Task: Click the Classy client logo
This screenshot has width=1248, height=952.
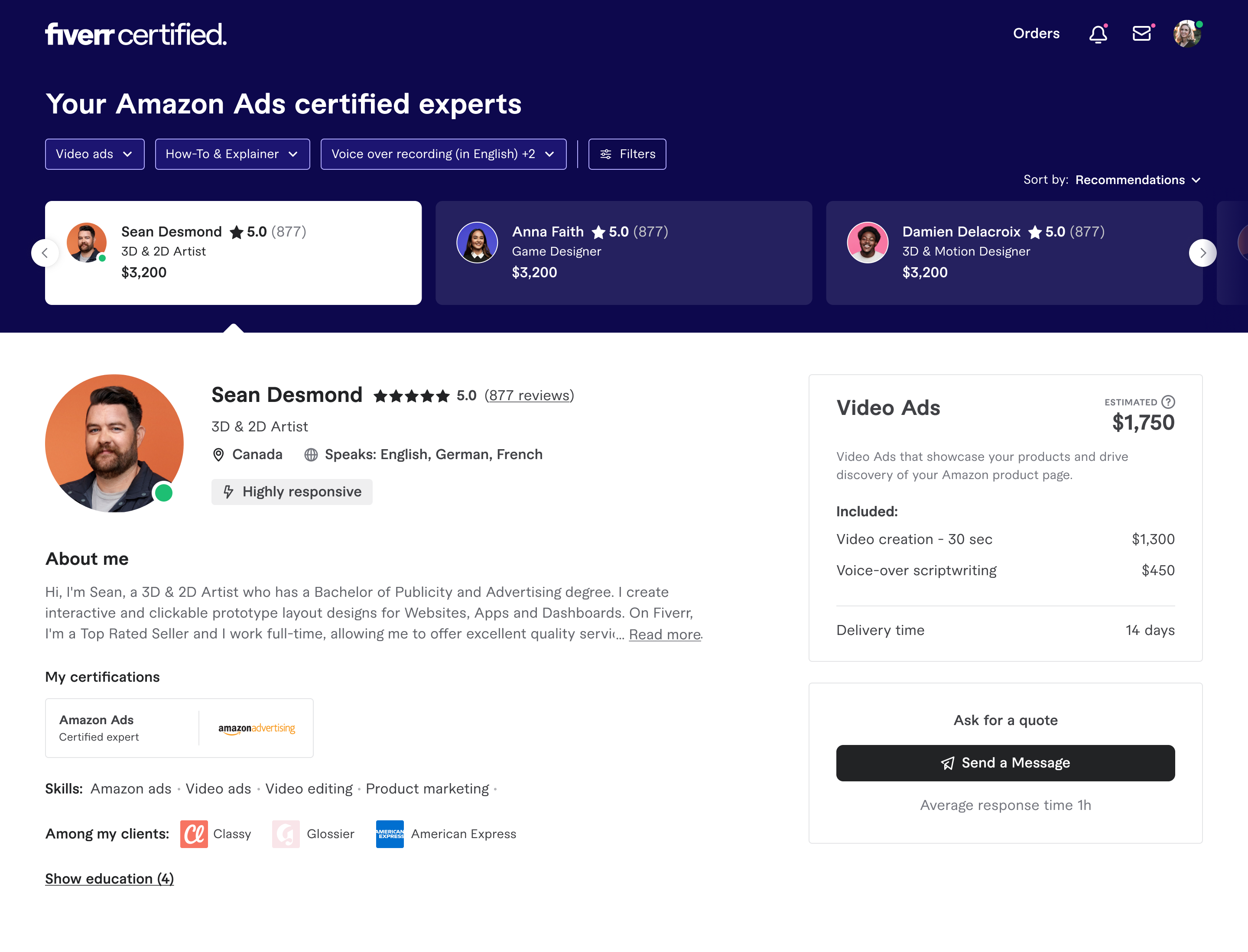Action: coord(194,834)
